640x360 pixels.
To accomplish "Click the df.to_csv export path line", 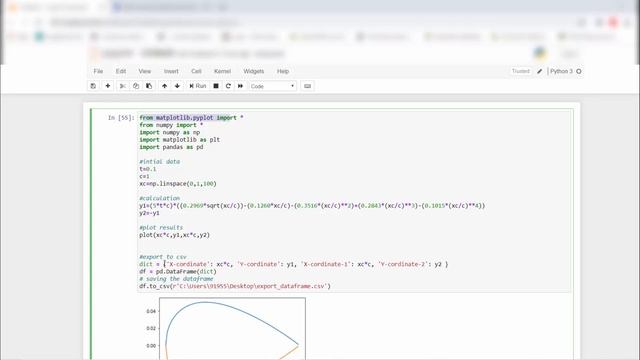I will click(x=235, y=286).
